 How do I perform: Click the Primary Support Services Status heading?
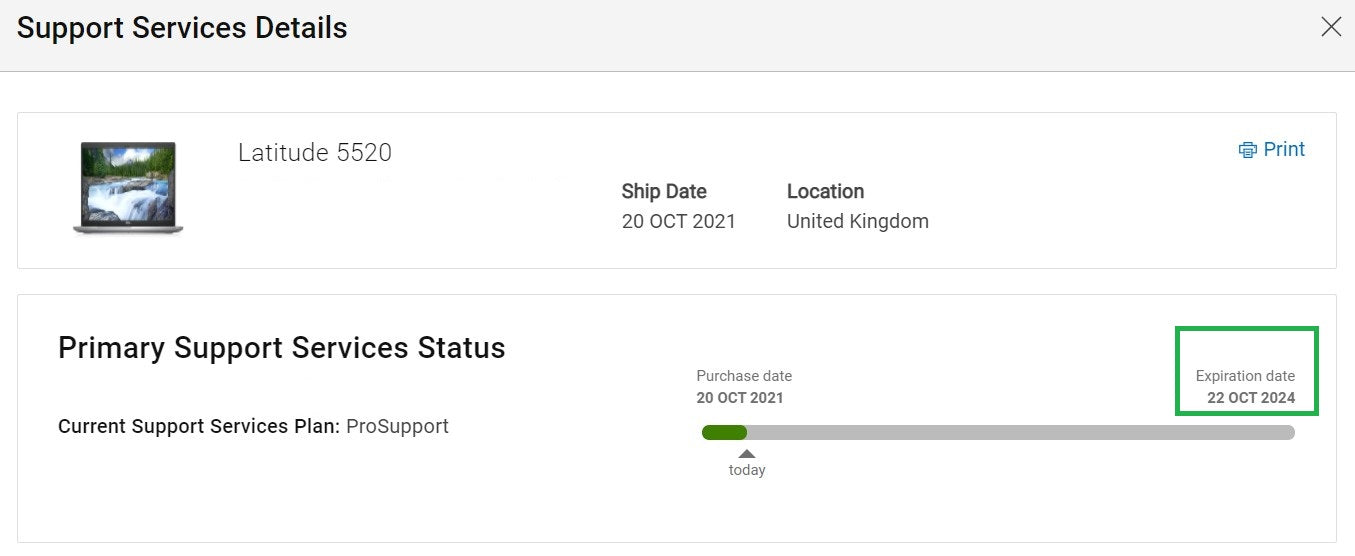point(282,347)
